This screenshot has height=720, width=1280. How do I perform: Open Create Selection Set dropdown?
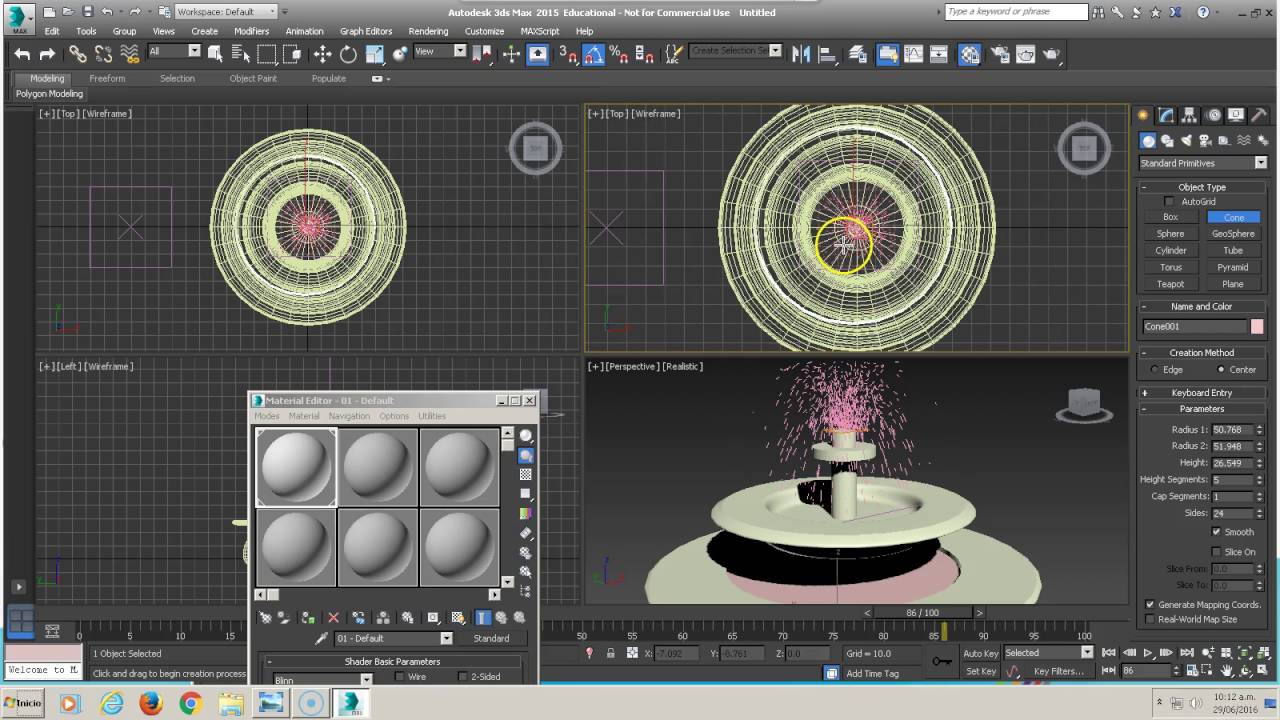pos(736,51)
